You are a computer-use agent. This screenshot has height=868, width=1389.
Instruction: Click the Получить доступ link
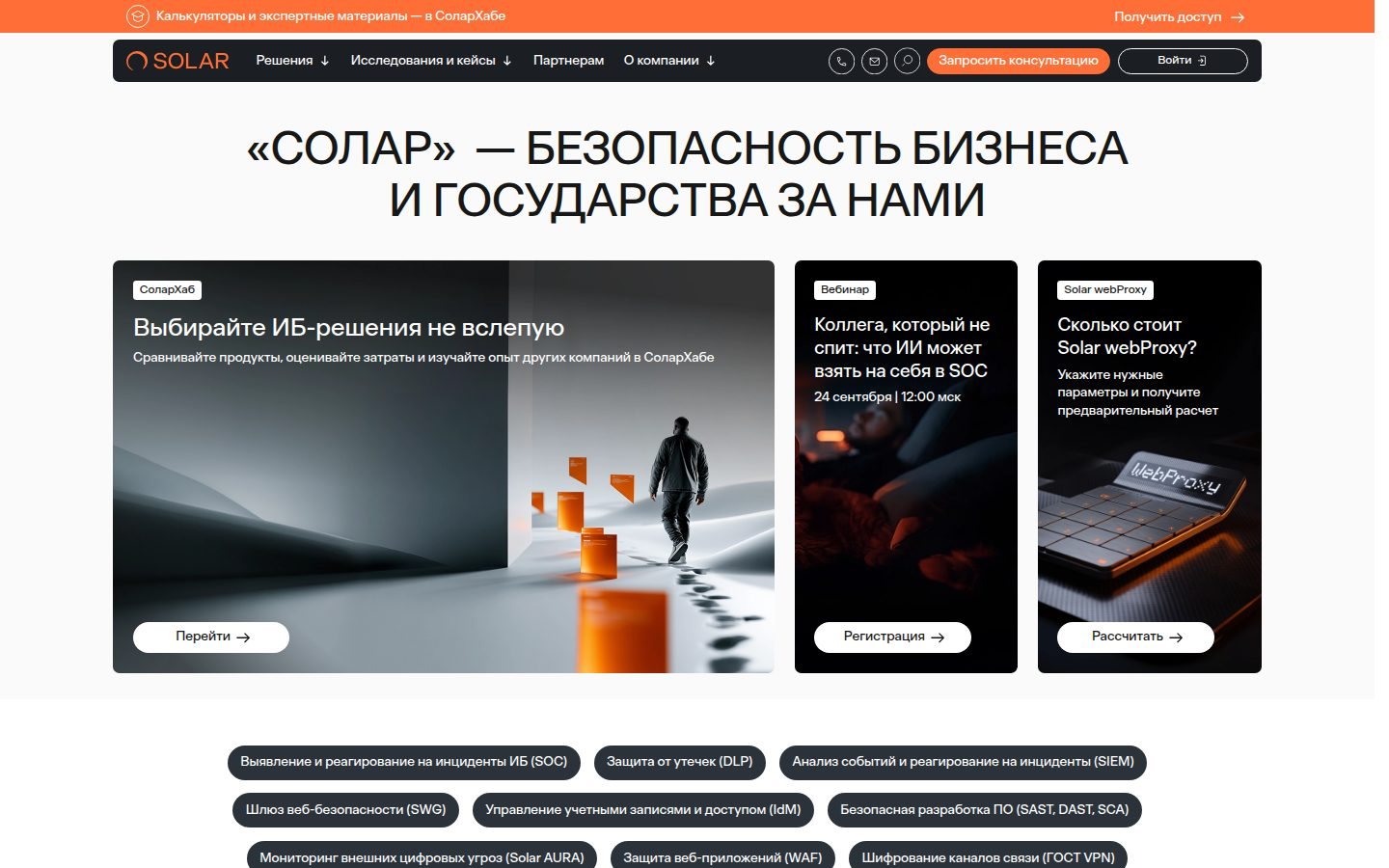coord(1167,17)
